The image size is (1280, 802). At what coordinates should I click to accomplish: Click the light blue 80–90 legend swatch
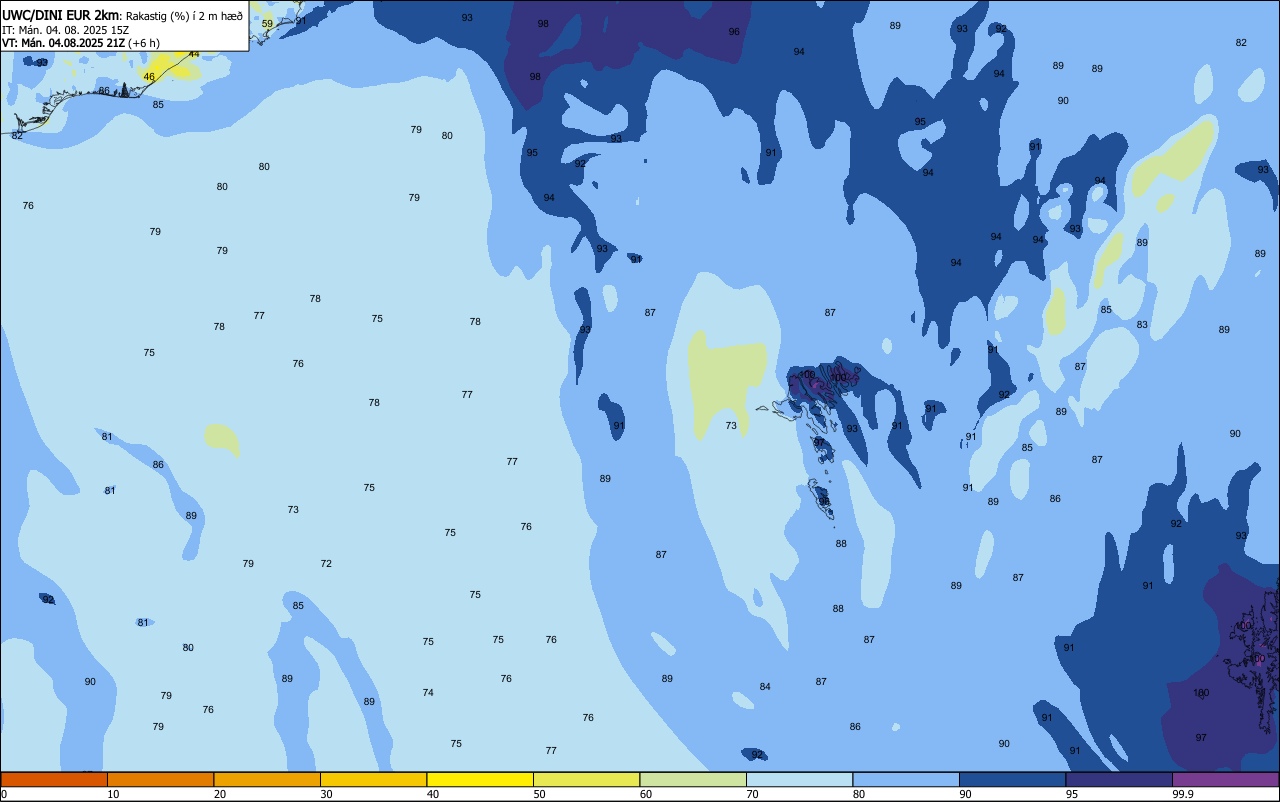pos(906,779)
